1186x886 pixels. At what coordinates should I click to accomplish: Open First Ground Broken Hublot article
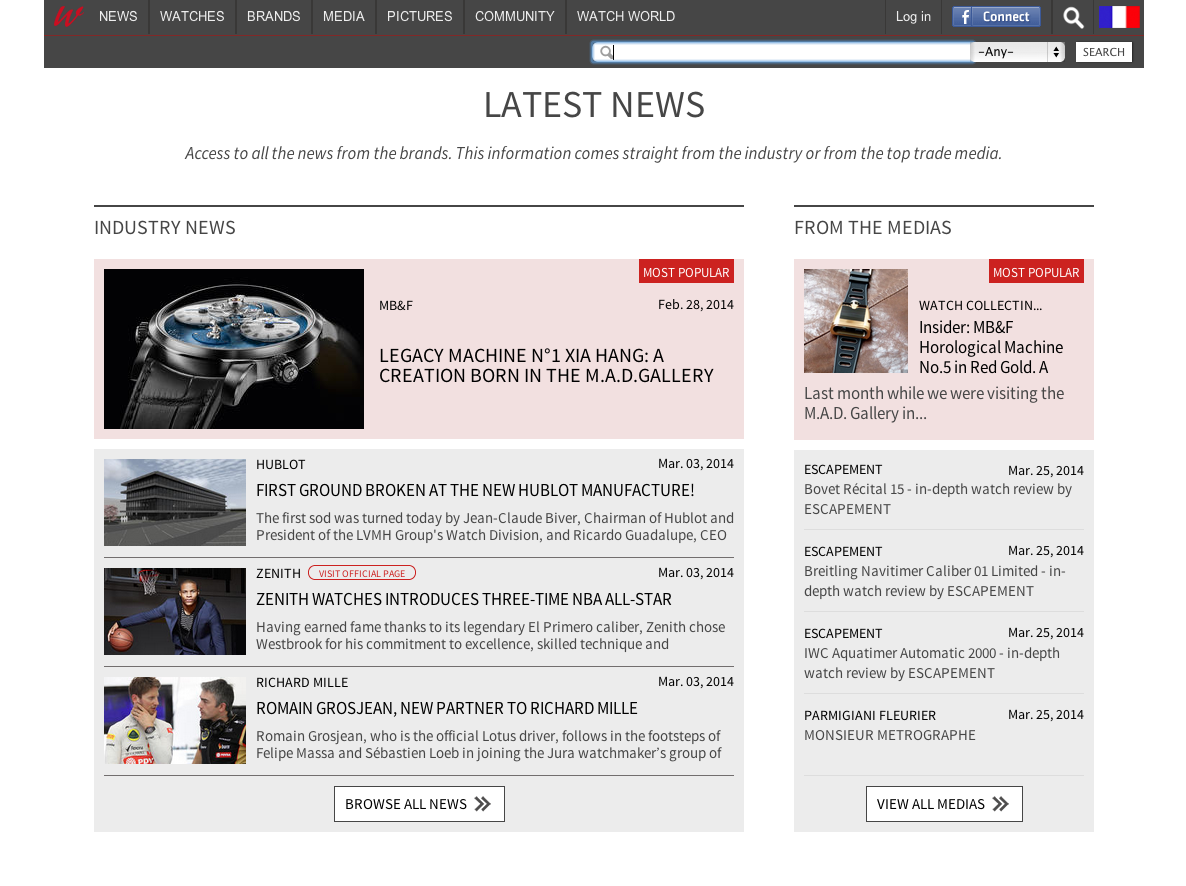(x=475, y=490)
